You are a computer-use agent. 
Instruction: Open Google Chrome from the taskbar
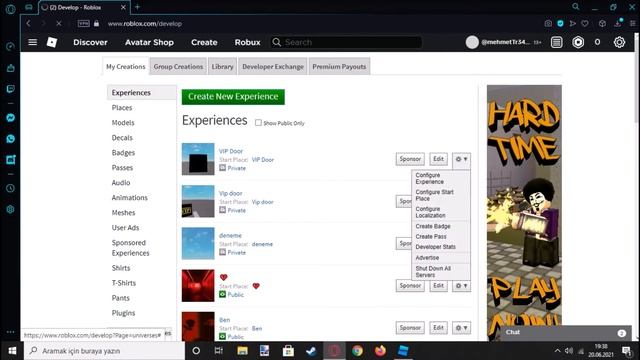pos(357,351)
